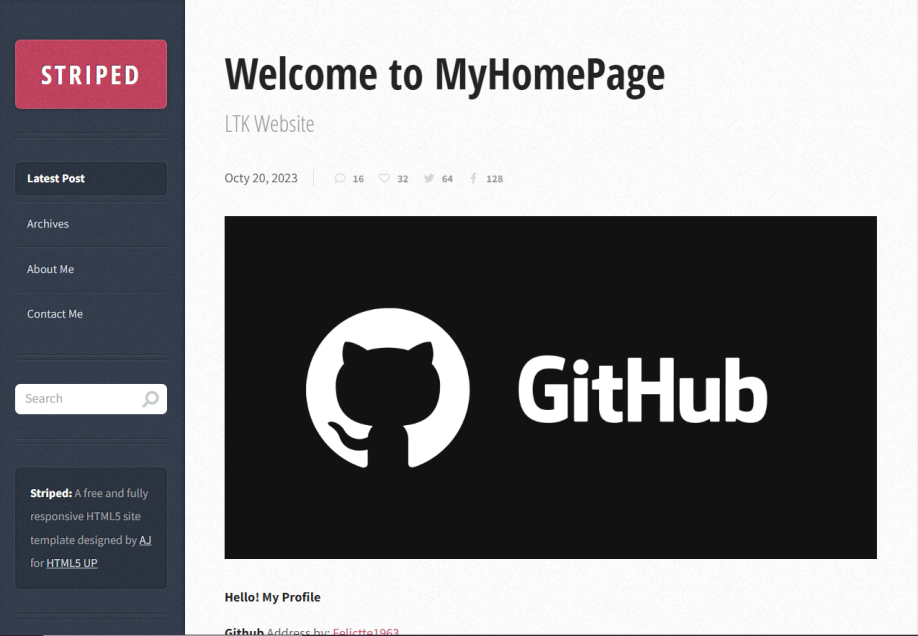Click comment count 16

358,179
